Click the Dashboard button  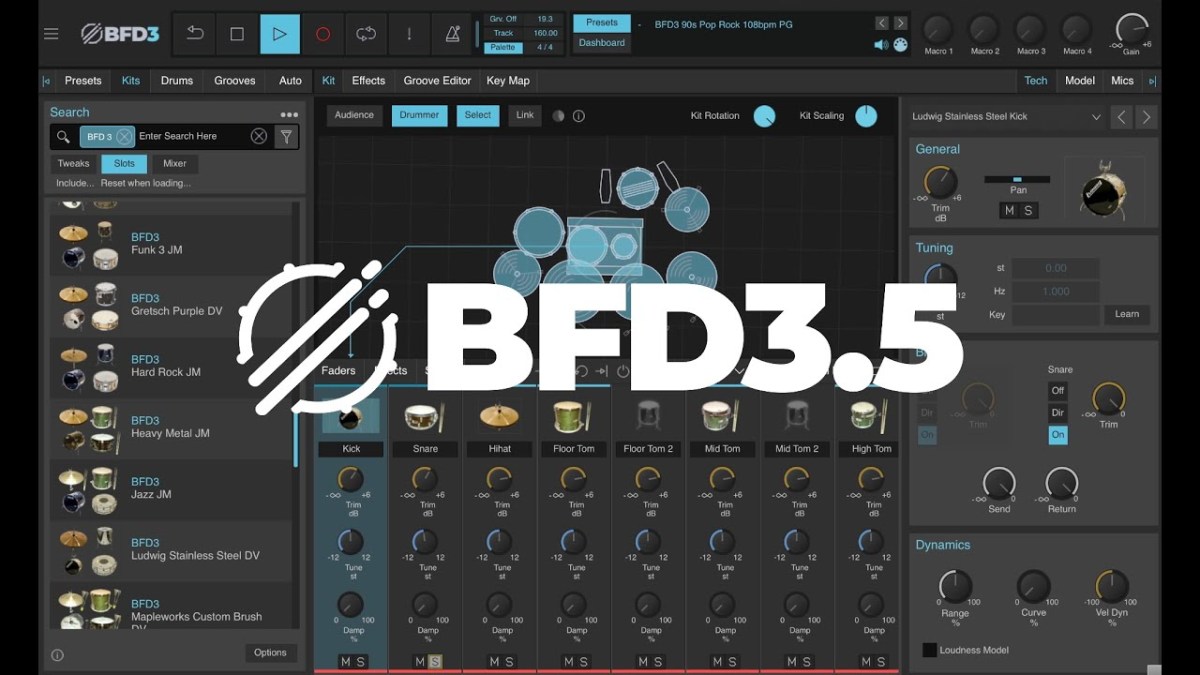click(601, 43)
